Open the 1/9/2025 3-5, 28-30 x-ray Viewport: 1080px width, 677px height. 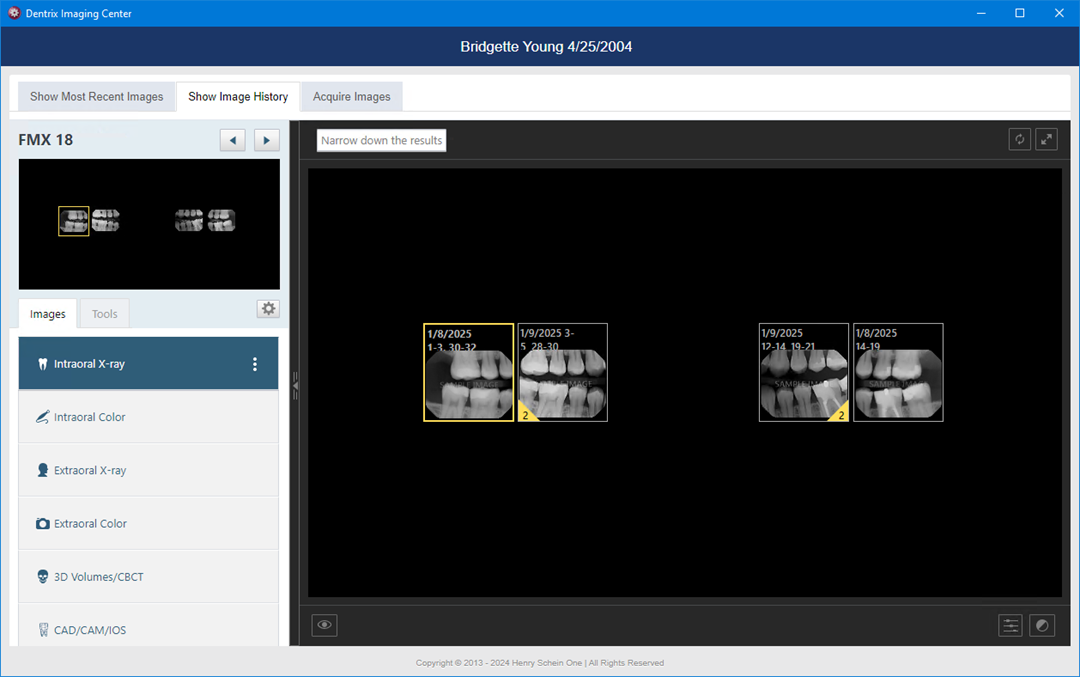[x=563, y=373]
